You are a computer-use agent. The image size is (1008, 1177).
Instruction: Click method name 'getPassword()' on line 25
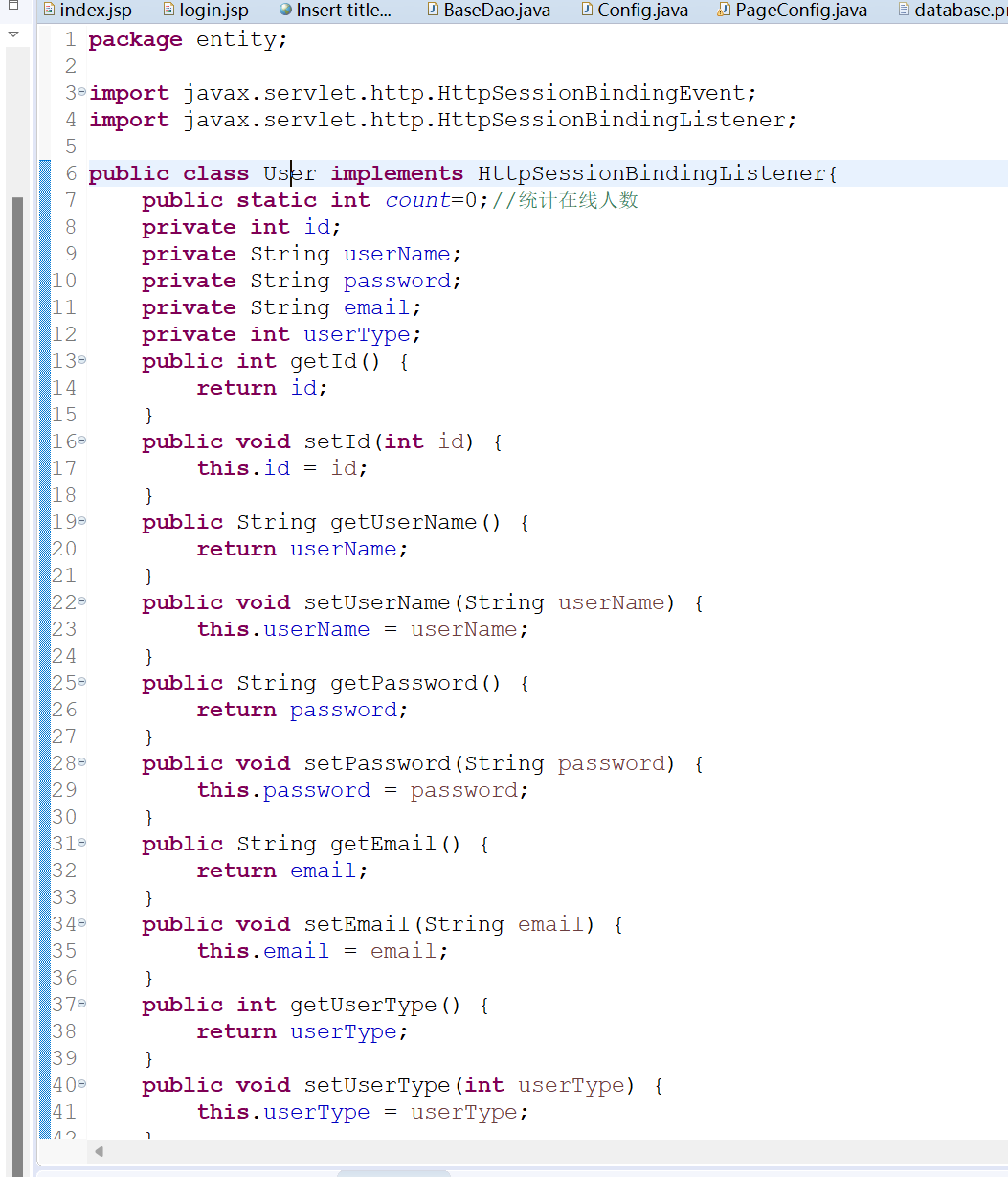pos(416,683)
